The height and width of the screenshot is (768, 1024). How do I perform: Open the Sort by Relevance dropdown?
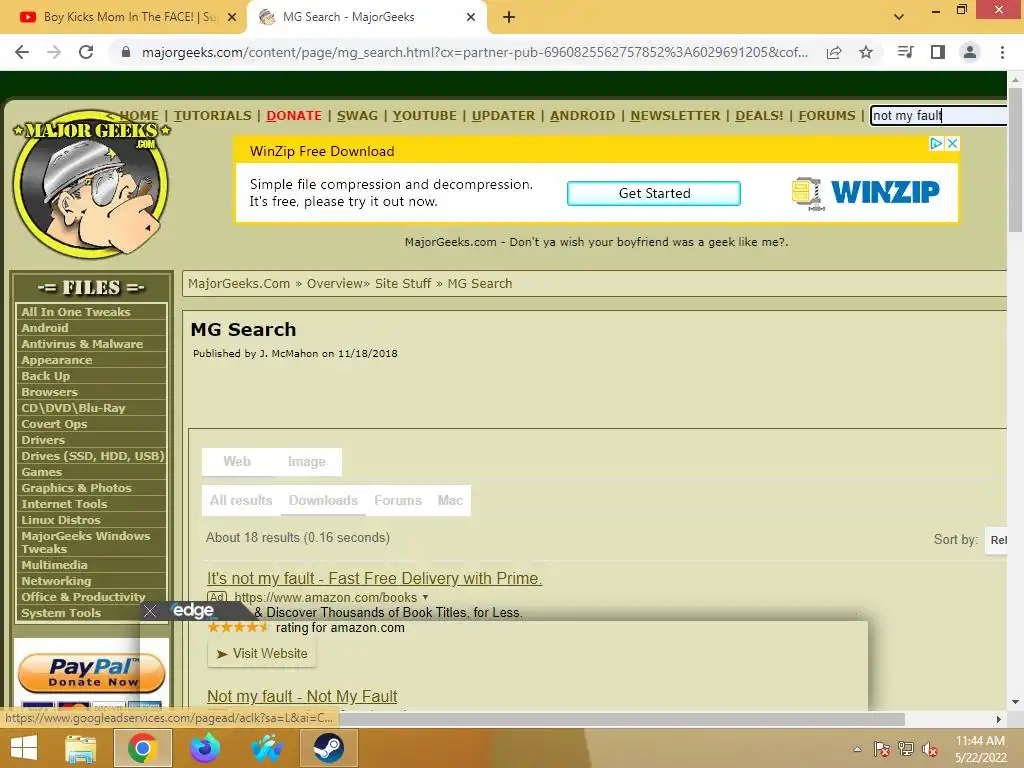pyautogui.click(x=997, y=540)
